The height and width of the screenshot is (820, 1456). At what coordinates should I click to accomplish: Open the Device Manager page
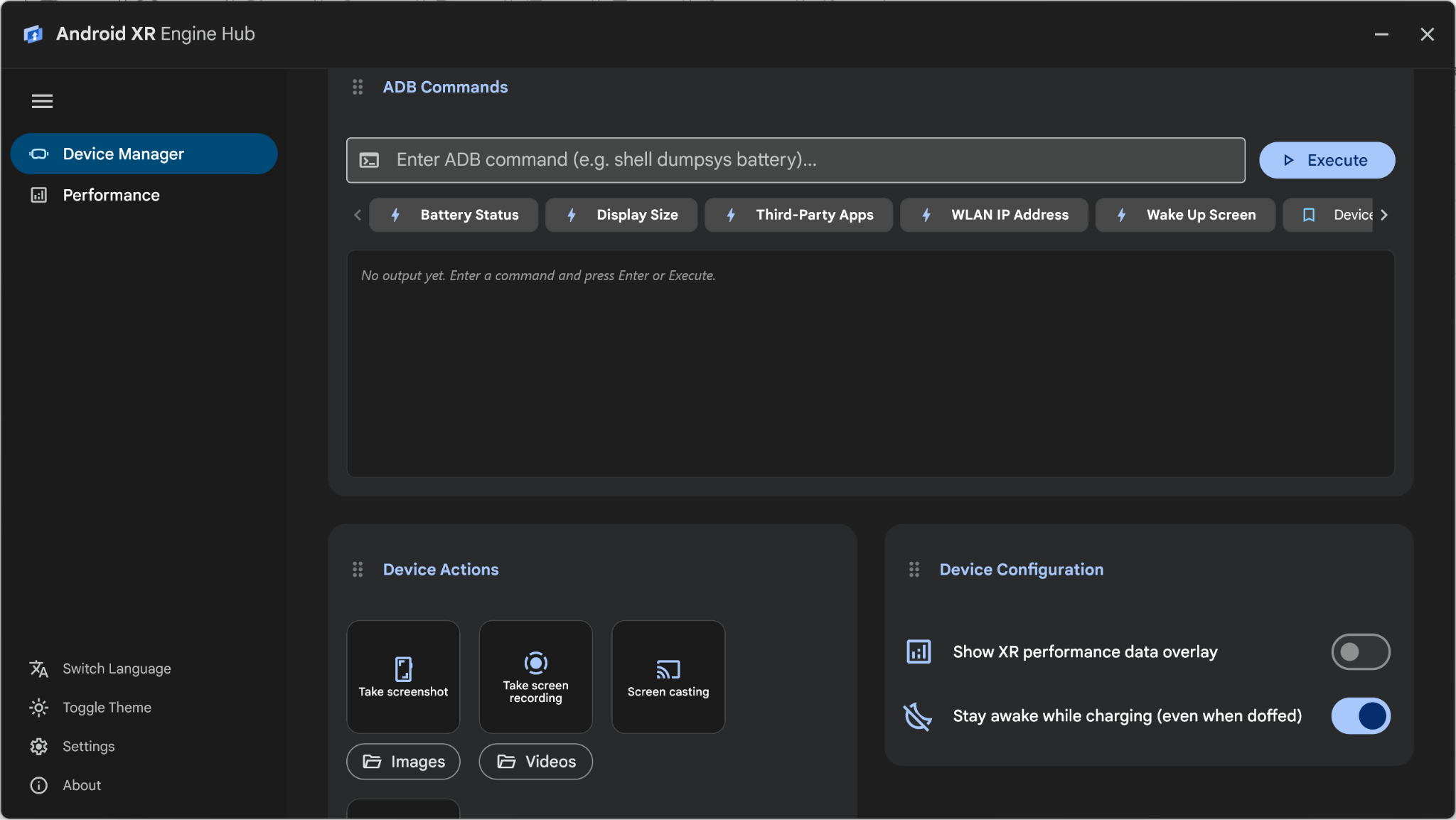pos(144,154)
